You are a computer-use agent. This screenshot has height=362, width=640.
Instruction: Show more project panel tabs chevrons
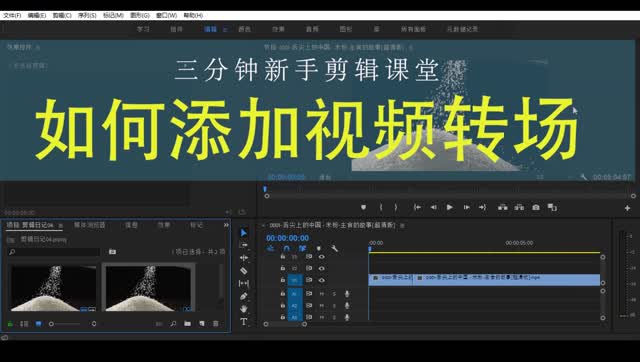[x=226, y=225]
